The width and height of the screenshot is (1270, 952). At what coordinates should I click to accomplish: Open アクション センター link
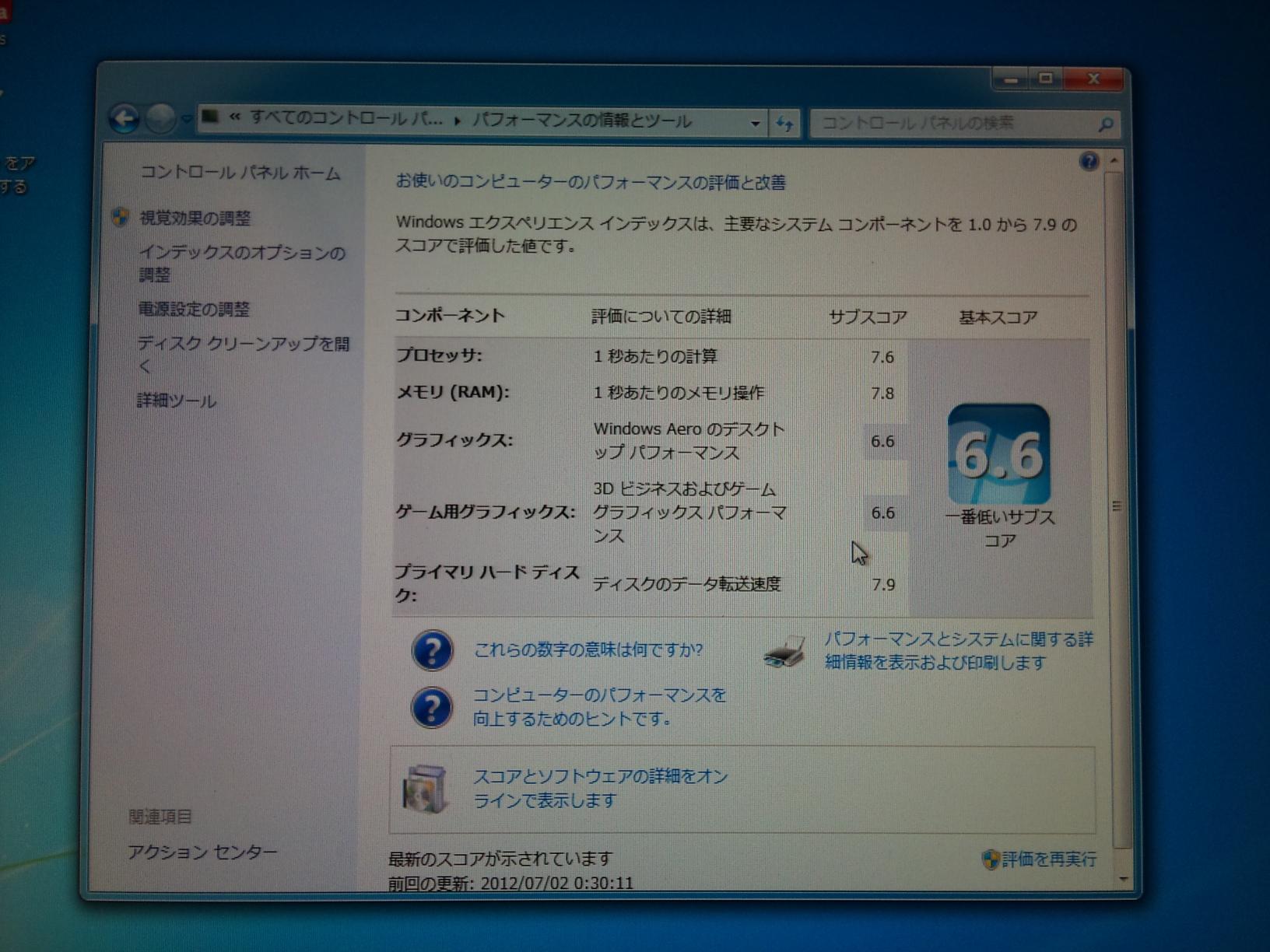202,852
